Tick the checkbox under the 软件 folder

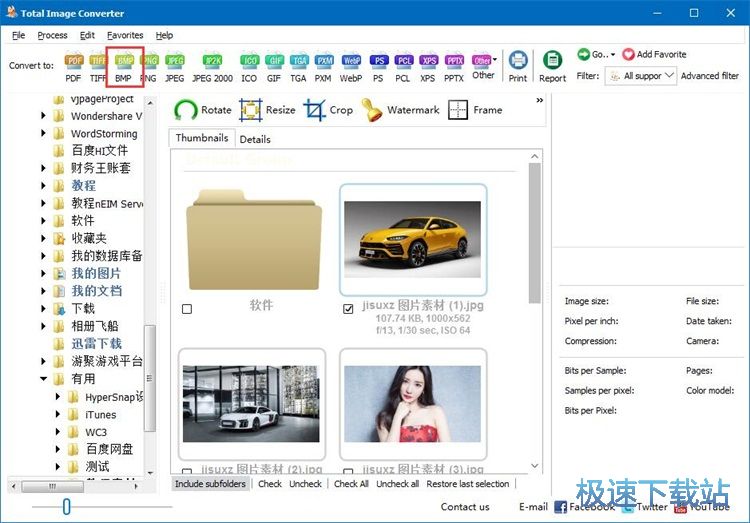pos(187,310)
